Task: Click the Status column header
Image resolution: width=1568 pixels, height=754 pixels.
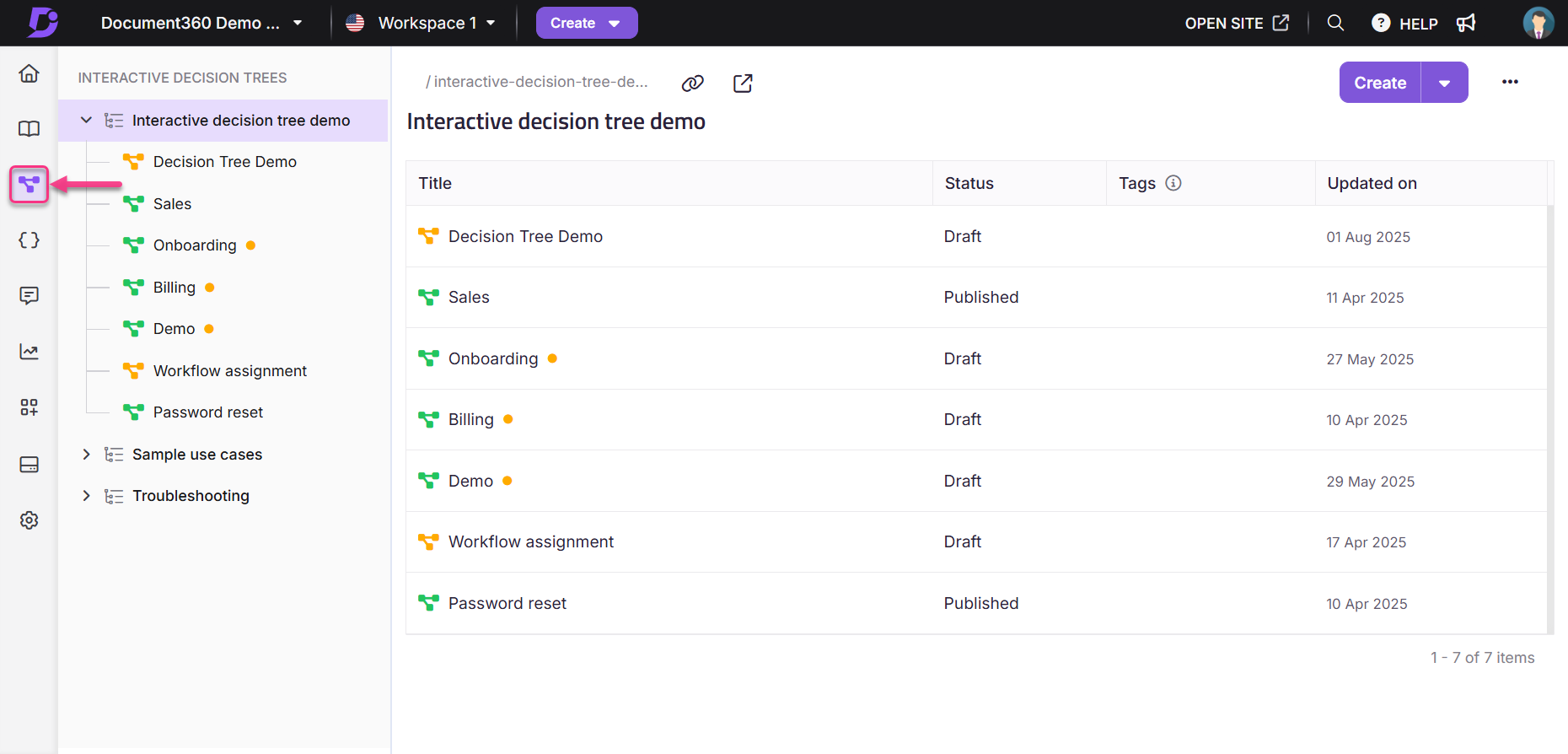Action: (969, 183)
